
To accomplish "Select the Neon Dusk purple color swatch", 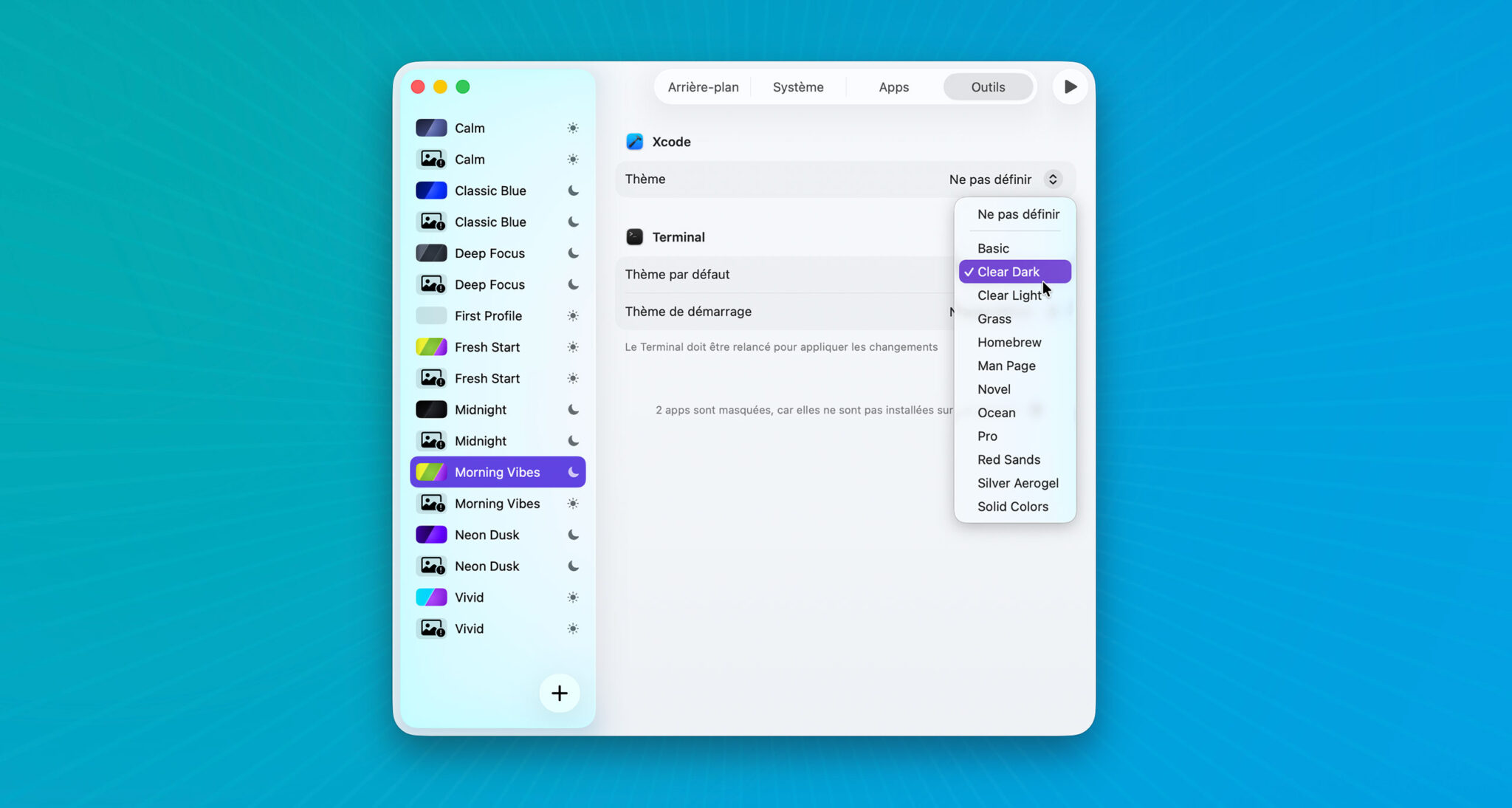I will (432, 534).
